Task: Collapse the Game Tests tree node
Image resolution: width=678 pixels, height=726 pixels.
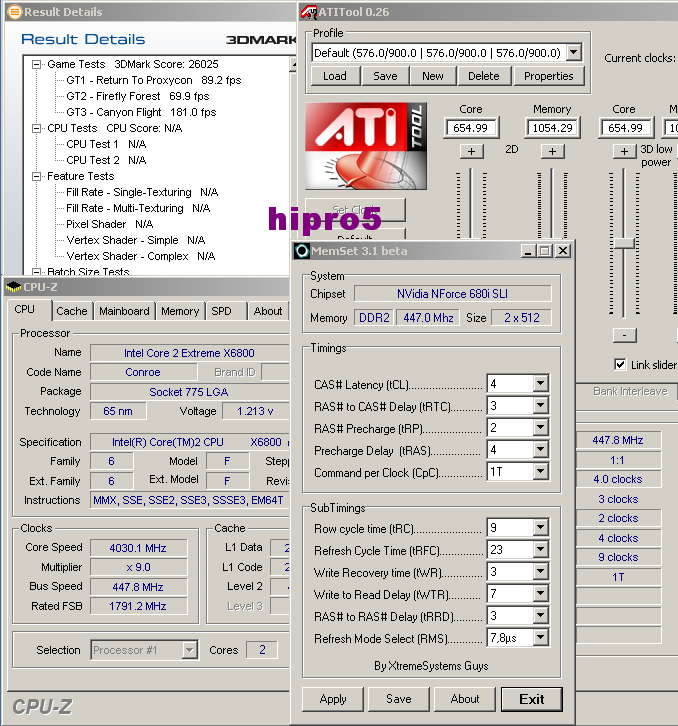Action: point(36,64)
